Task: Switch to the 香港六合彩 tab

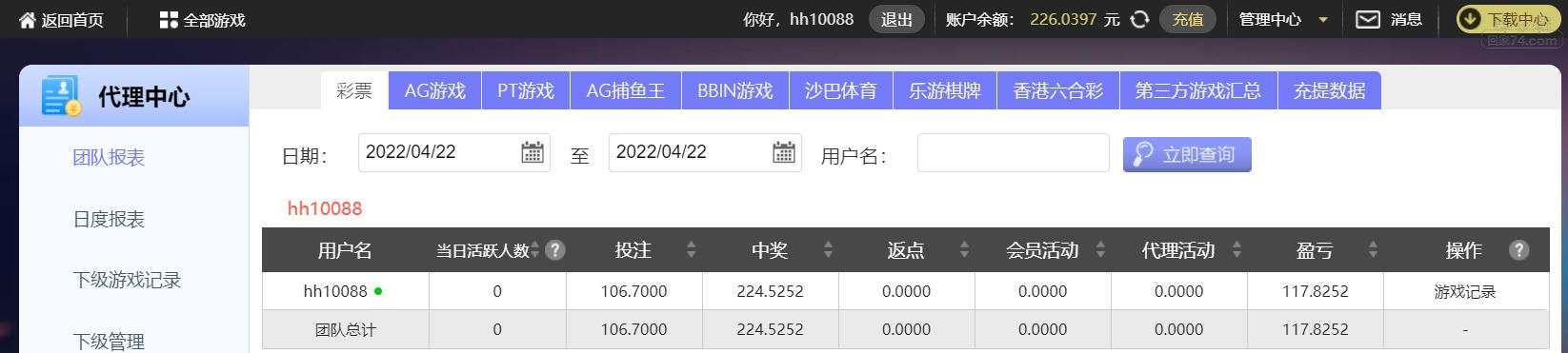Action: [x=1058, y=91]
